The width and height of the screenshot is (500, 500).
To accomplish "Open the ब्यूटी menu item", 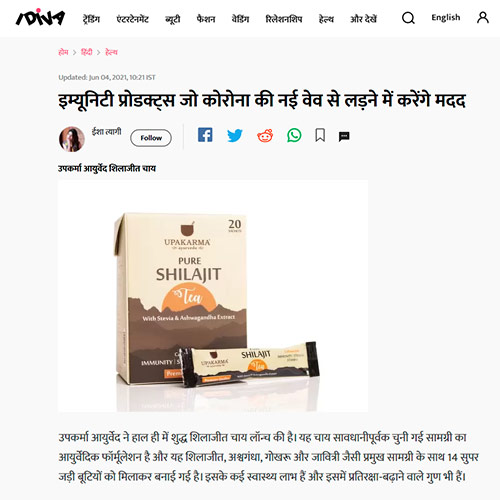I will pyautogui.click(x=173, y=19).
